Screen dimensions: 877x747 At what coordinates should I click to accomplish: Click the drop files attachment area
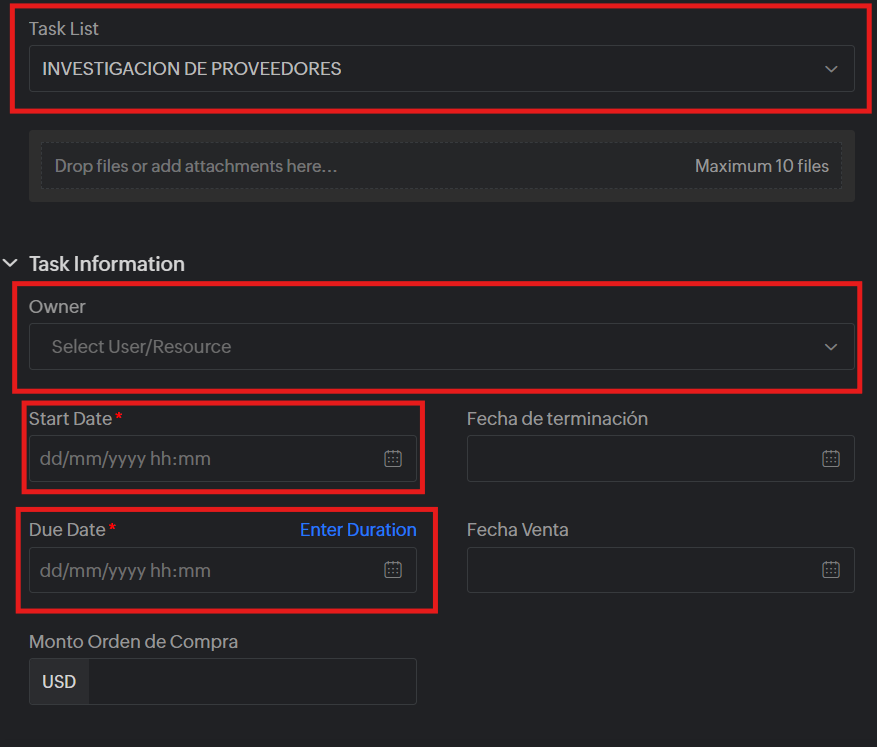pyautogui.click(x=300, y=166)
